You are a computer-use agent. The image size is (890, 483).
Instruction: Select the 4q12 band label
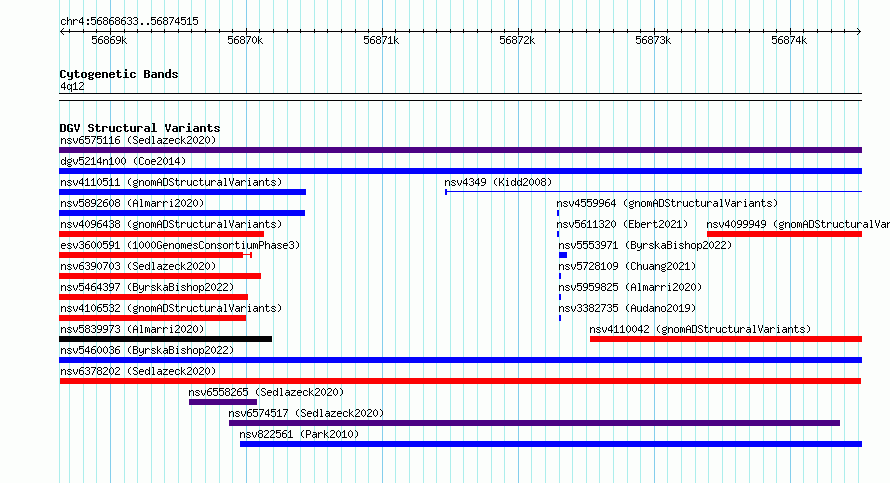[72, 86]
